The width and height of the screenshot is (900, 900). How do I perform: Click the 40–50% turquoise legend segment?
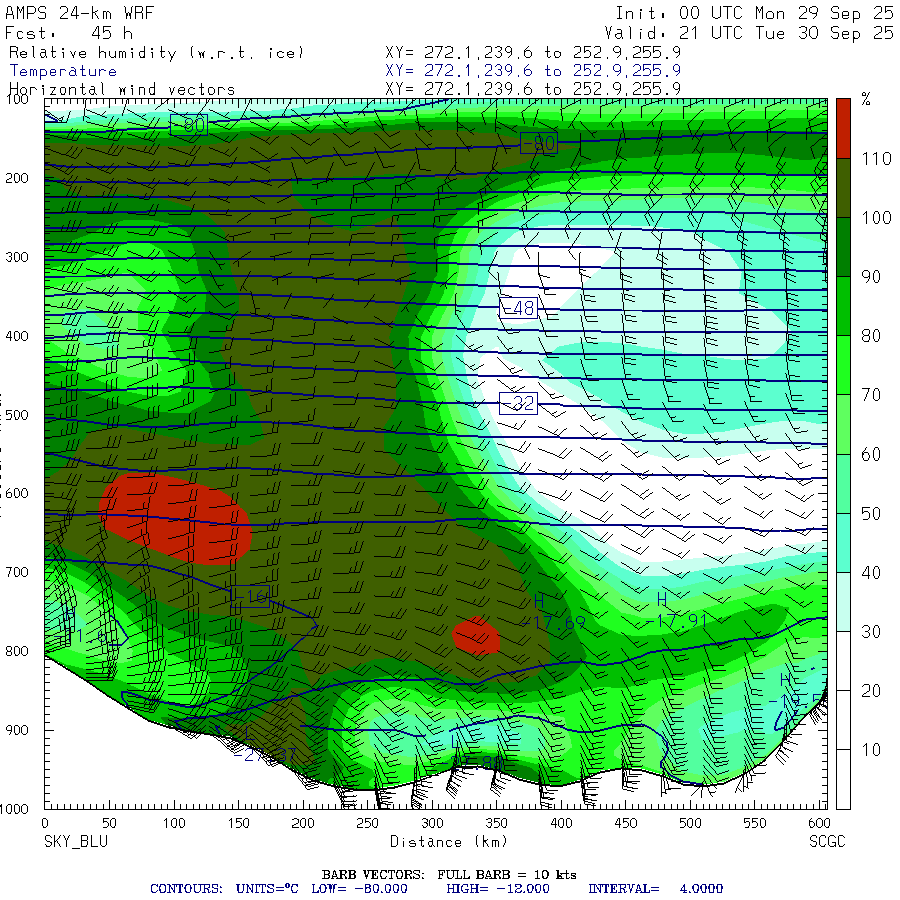pyautogui.click(x=843, y=542)
